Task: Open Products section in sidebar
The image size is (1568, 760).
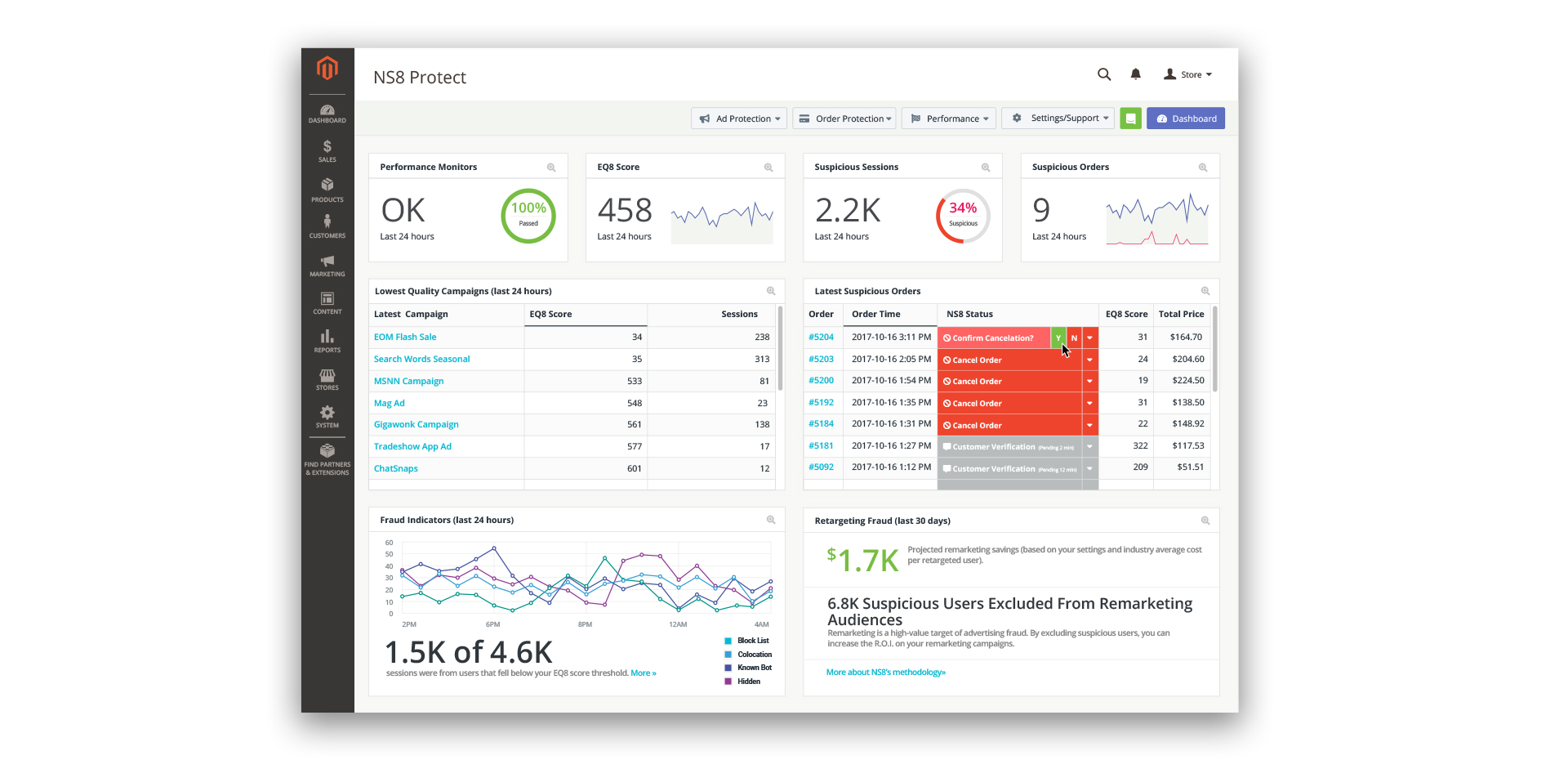Action: [x=327, y=190]
